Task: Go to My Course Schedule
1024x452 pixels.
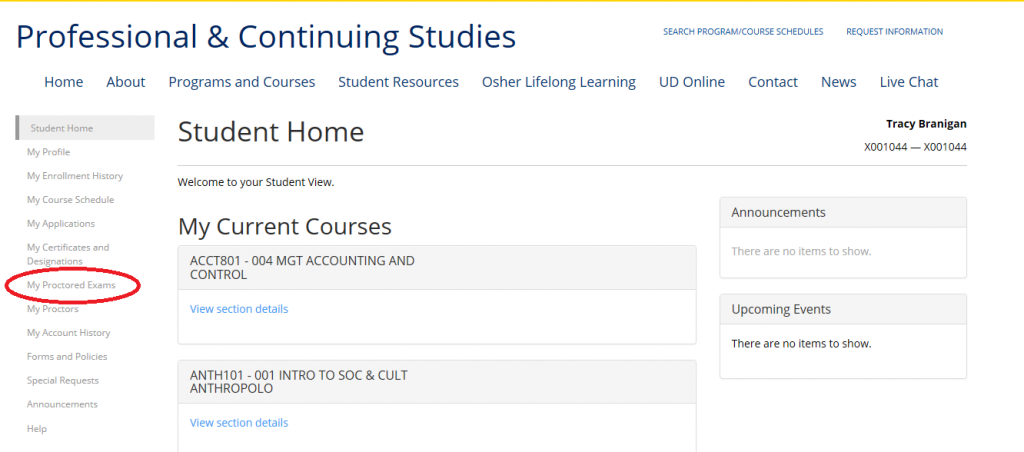Action: pos(70,200)
